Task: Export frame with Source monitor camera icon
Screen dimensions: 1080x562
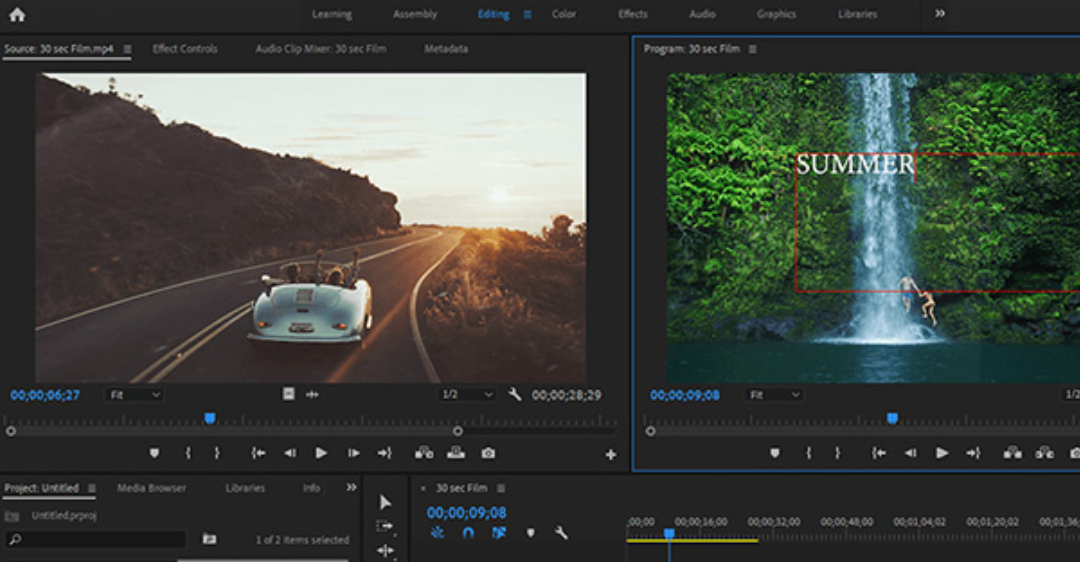Action: tap(488, 453)
